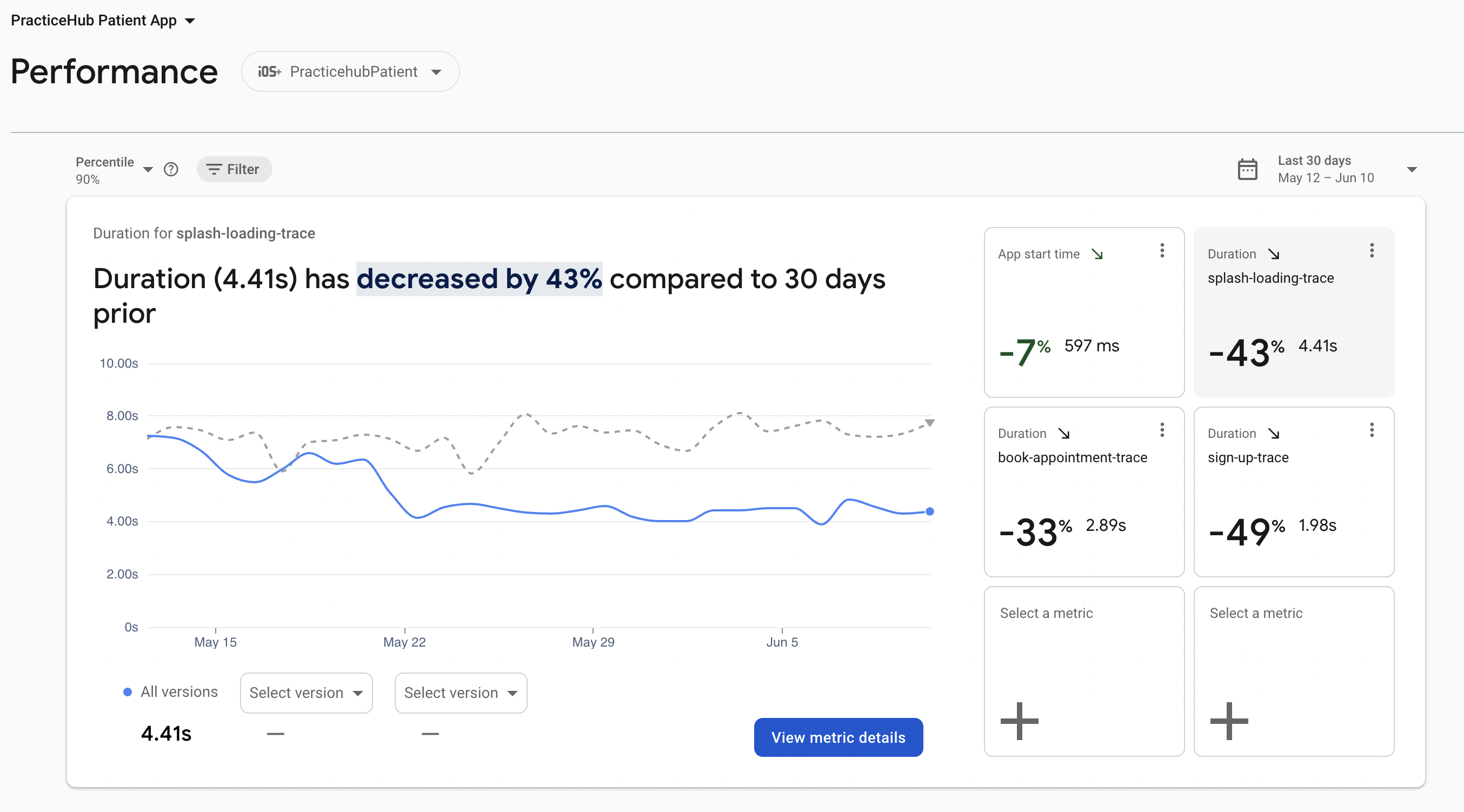Click the May 29 axis label
1464x812 pixels.
coord(593,642)
